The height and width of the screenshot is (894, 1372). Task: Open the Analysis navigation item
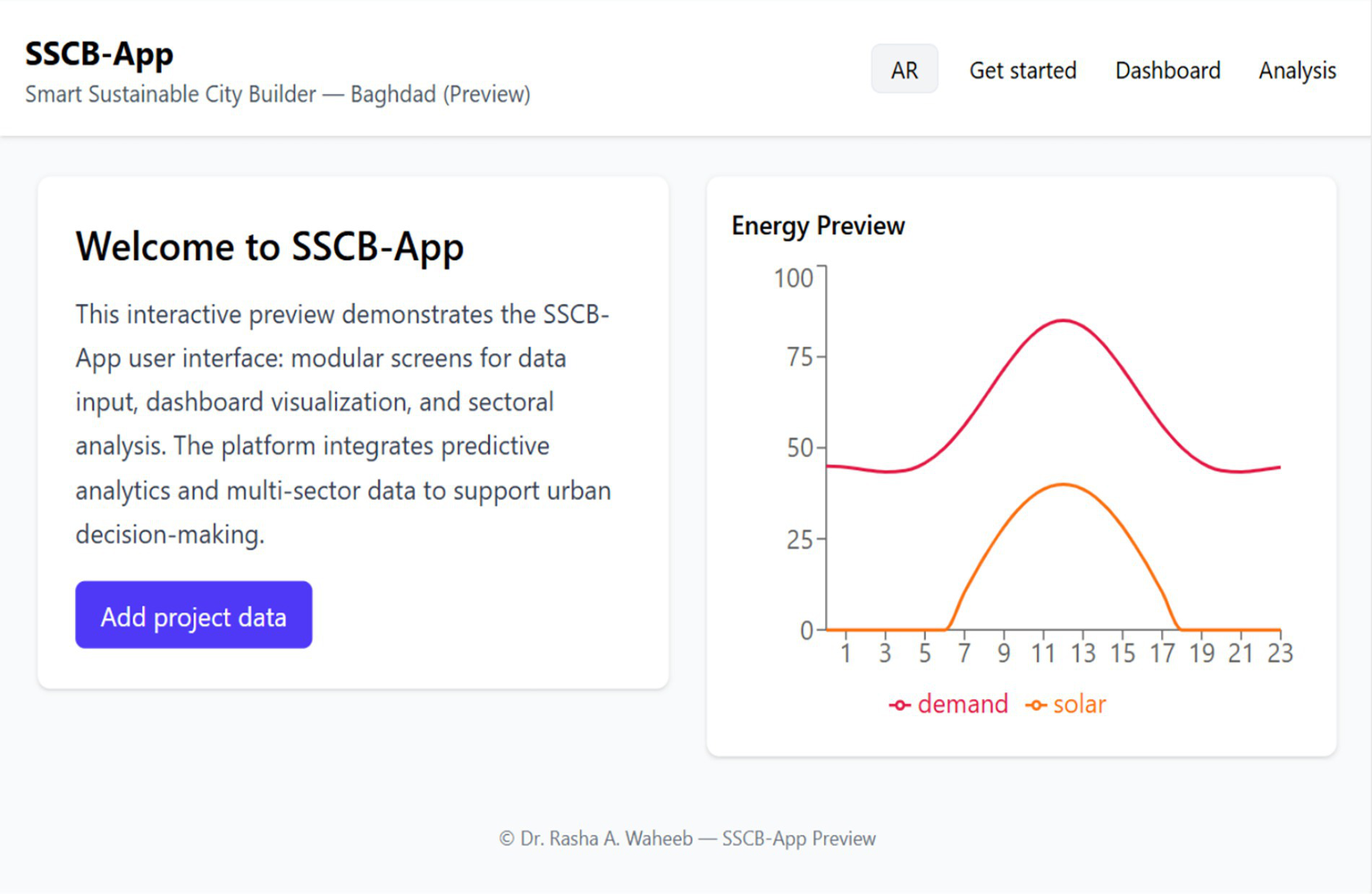pyautogui.click(x=1297, y=71)
